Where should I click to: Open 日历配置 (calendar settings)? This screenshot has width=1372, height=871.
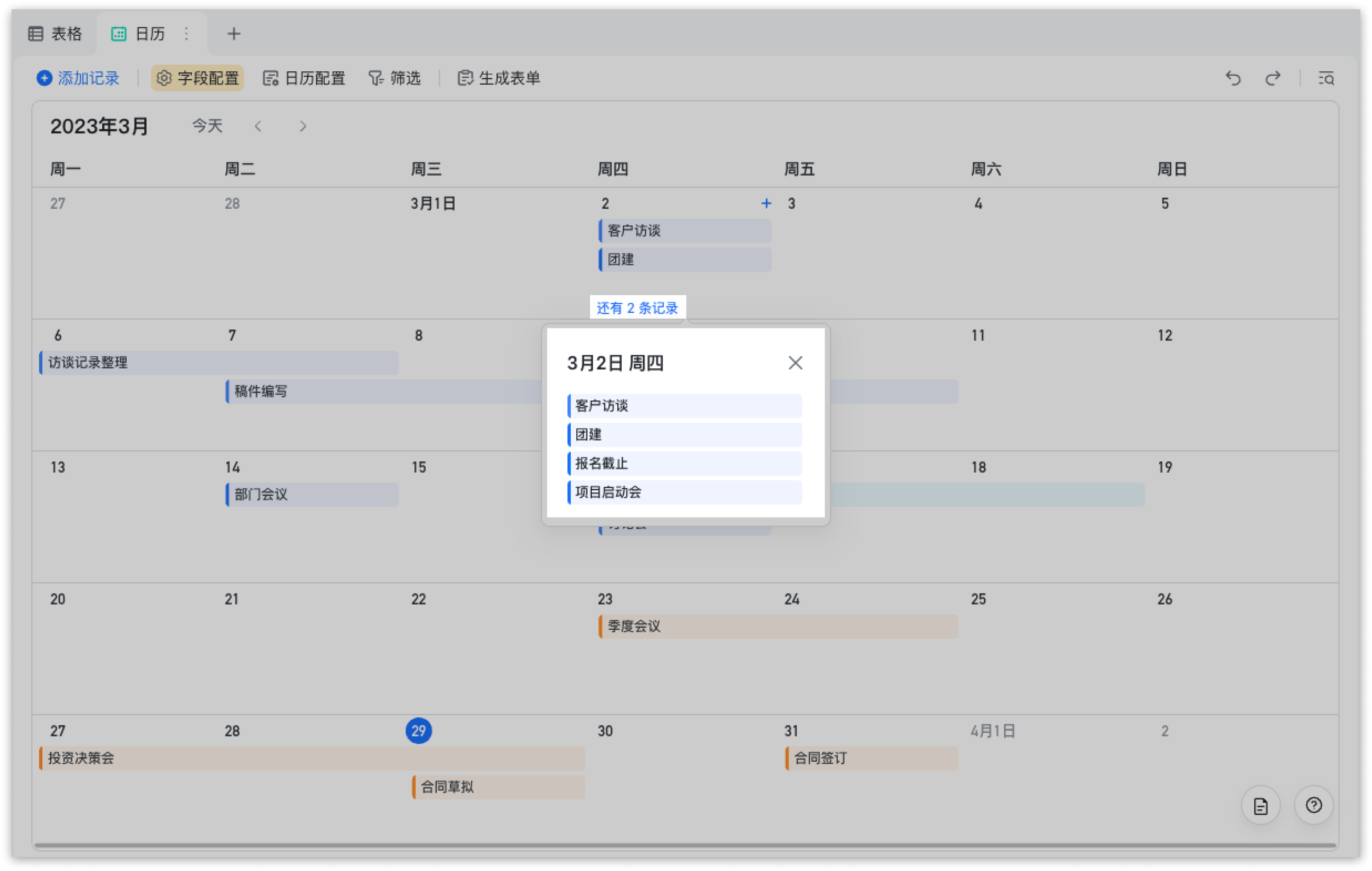point(304,78)
